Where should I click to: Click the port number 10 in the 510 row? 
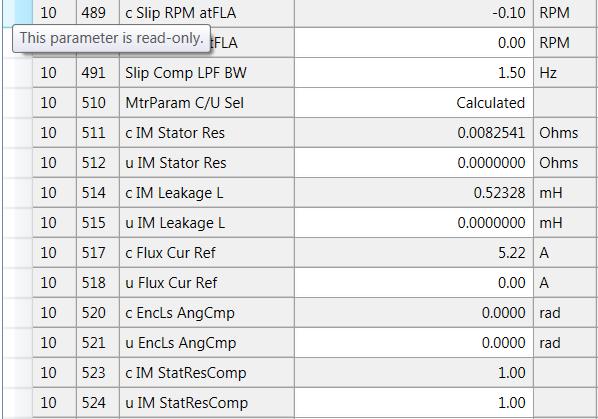(48, 103)
